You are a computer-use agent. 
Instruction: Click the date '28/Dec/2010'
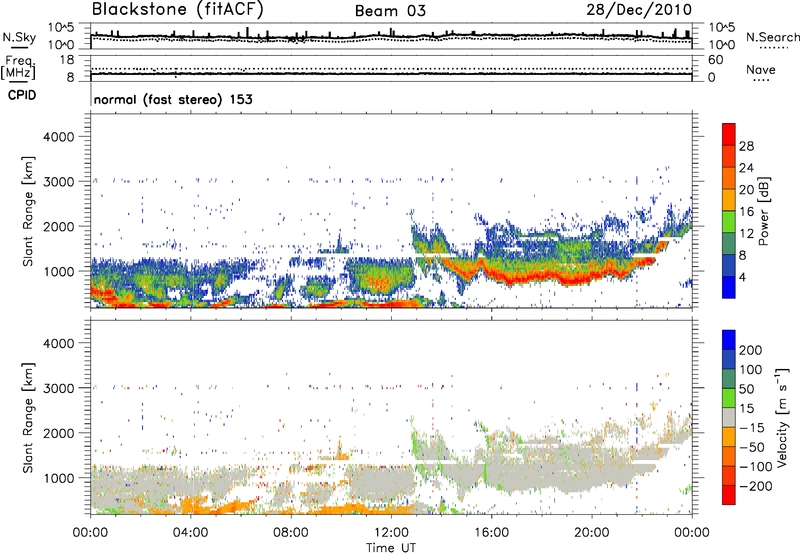639,9
